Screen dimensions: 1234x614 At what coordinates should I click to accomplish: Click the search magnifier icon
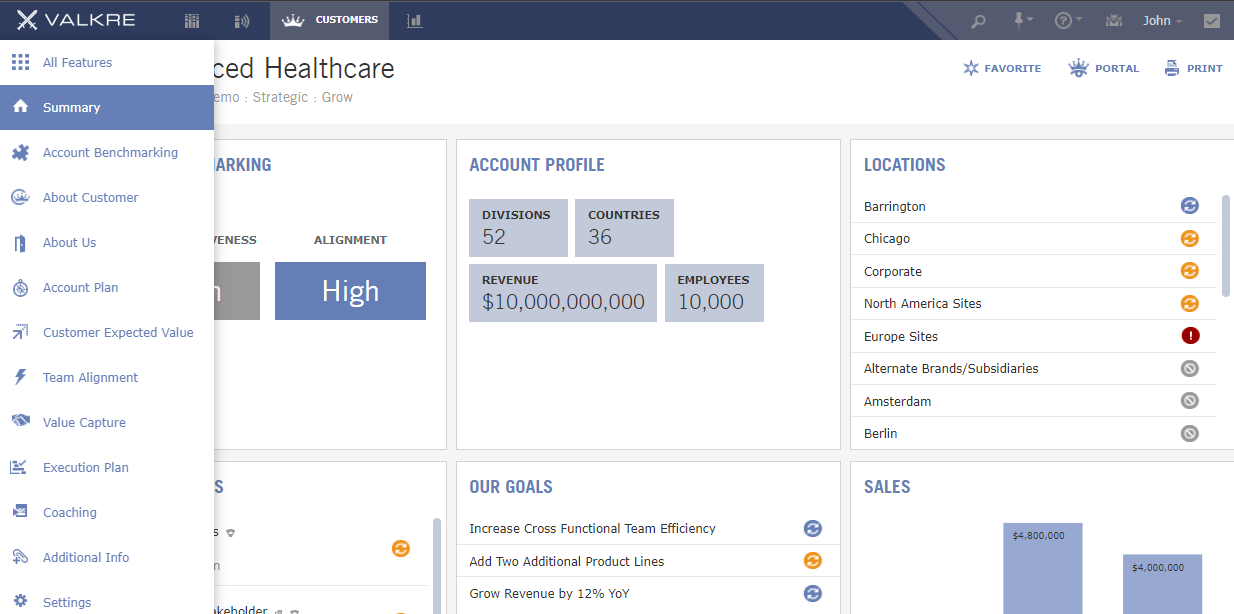click(x=979, y=20)
